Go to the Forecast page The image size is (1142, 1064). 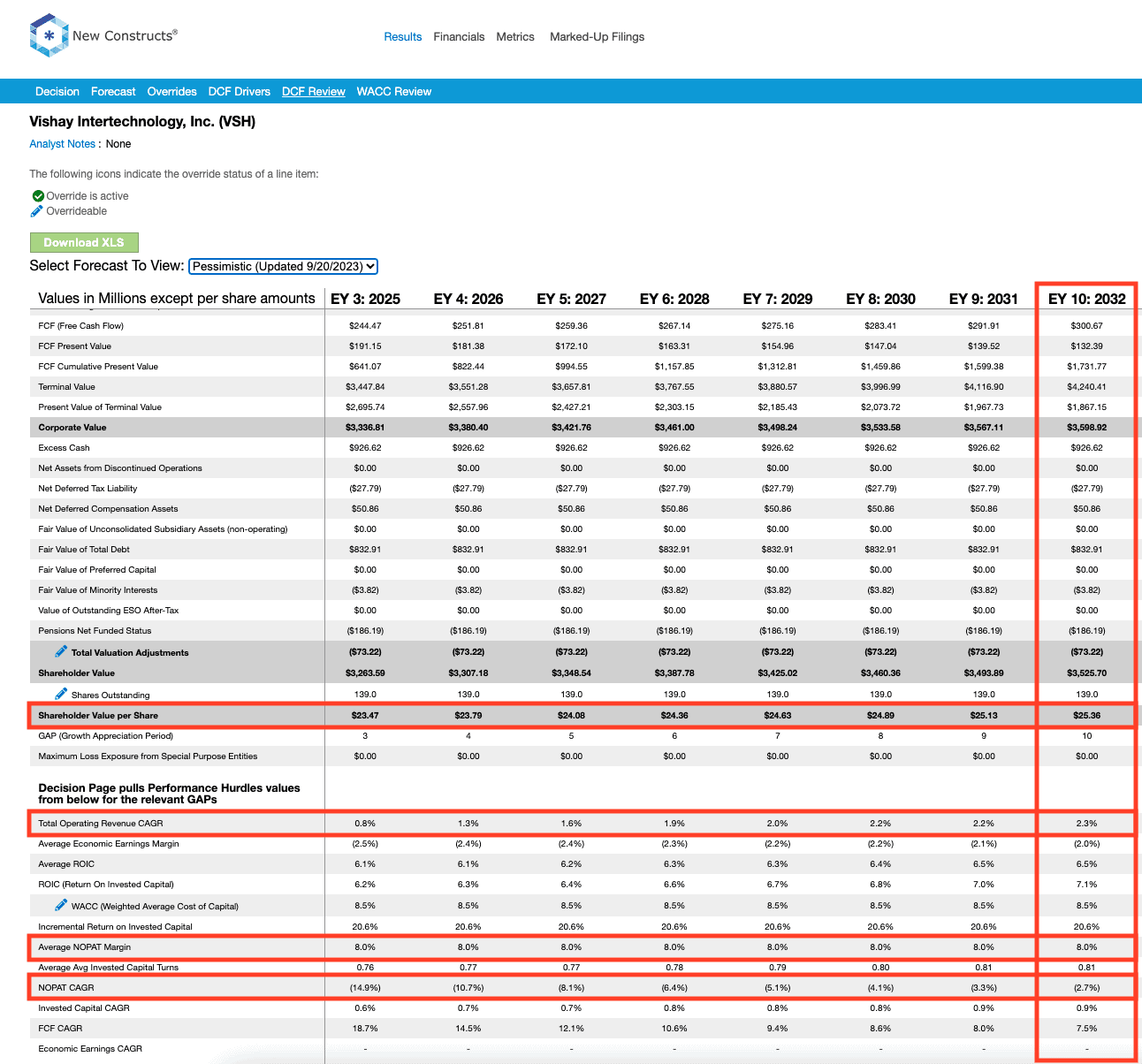[x=113, y=92]
